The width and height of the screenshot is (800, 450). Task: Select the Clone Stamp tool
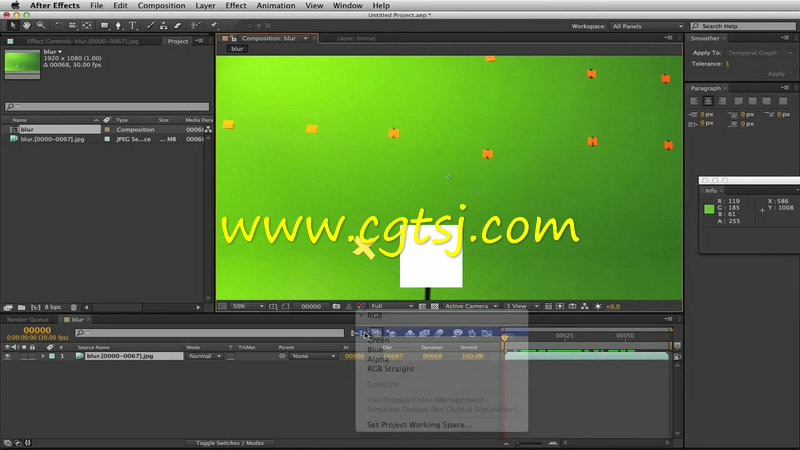[x=164, y=25]
